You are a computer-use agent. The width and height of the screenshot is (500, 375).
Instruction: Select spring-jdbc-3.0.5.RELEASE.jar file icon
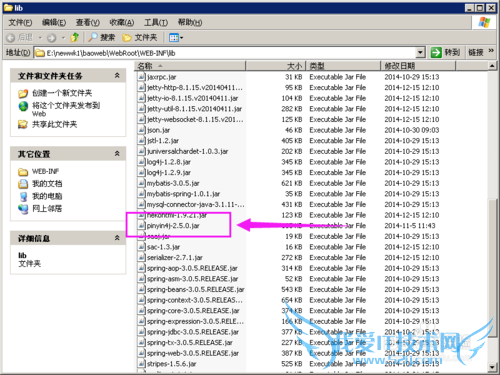point(142,332)
